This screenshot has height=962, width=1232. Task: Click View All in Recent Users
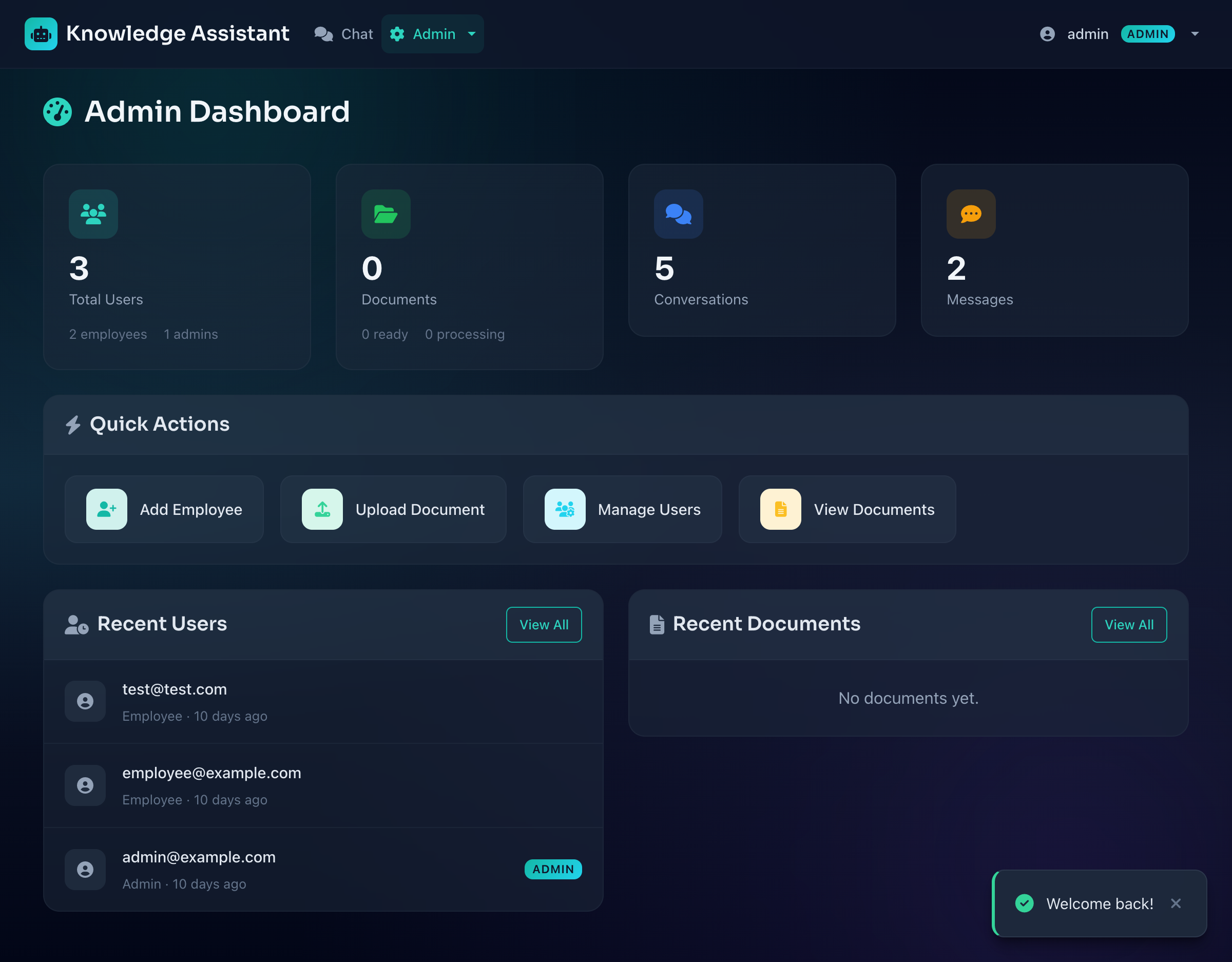tap(544, 625)
